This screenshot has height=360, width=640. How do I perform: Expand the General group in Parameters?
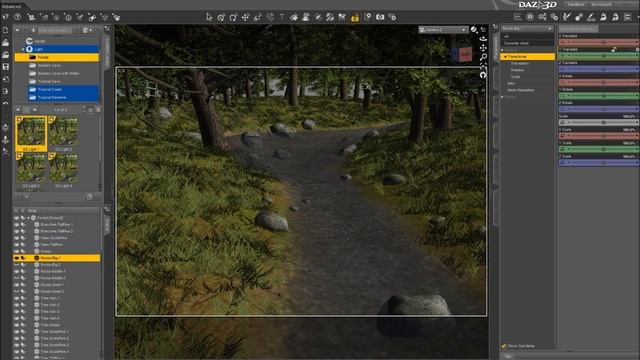pyautogui.click(x=502, y=50)
